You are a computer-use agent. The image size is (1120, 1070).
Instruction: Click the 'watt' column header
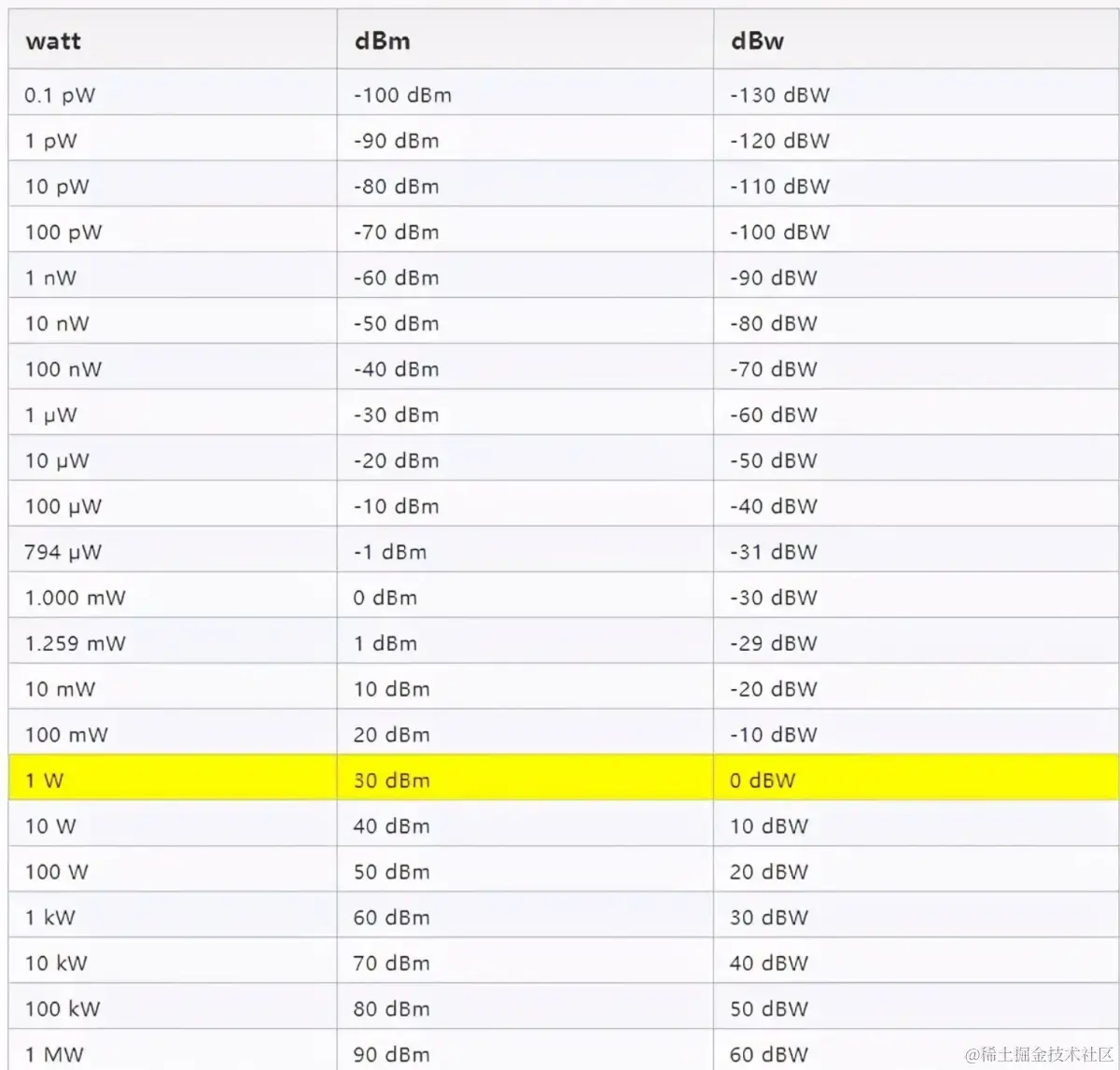pos(173,40)
